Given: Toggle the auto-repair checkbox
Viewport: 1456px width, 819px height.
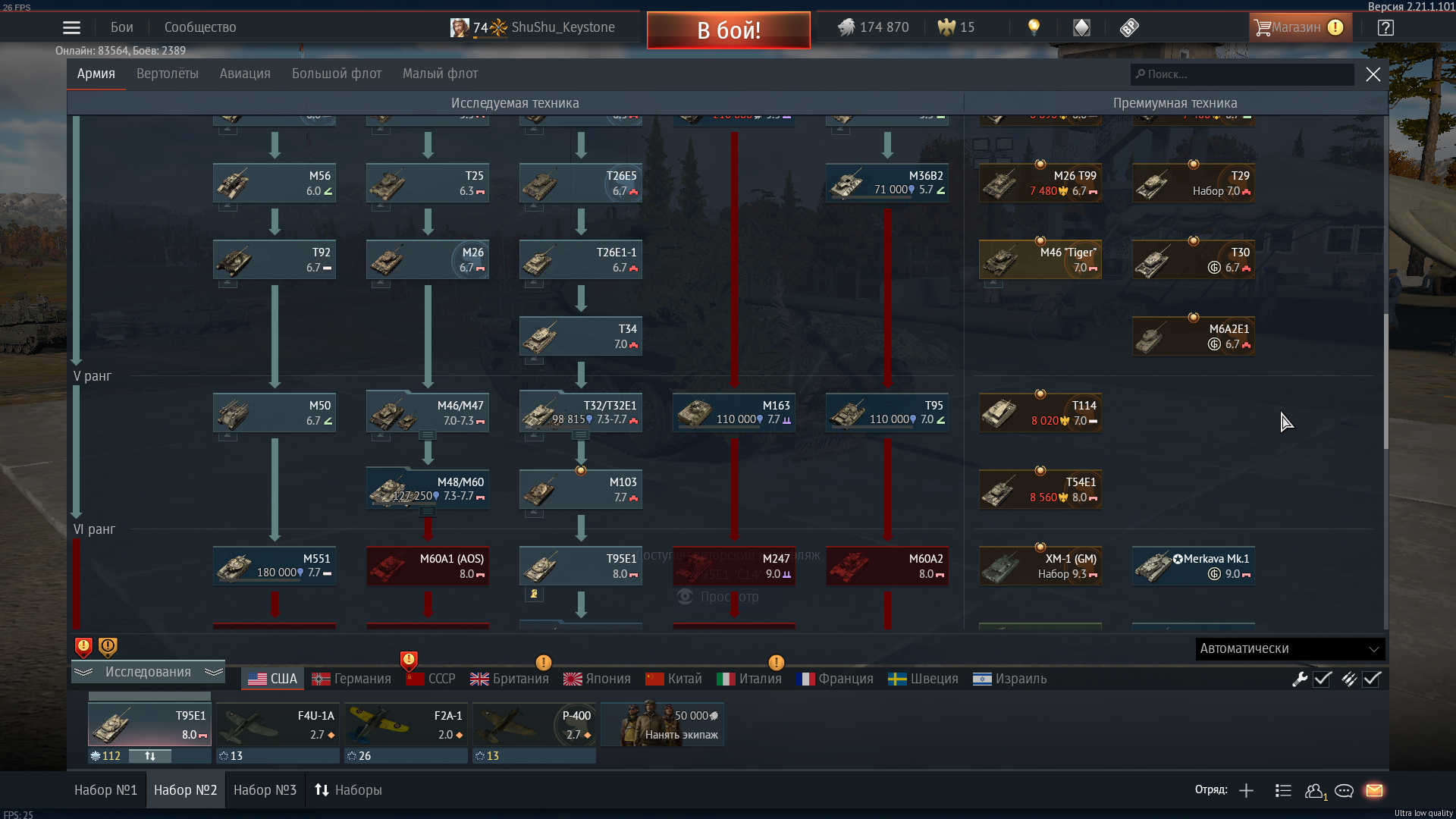Looking at the screenshot, I should [1323, 679].
